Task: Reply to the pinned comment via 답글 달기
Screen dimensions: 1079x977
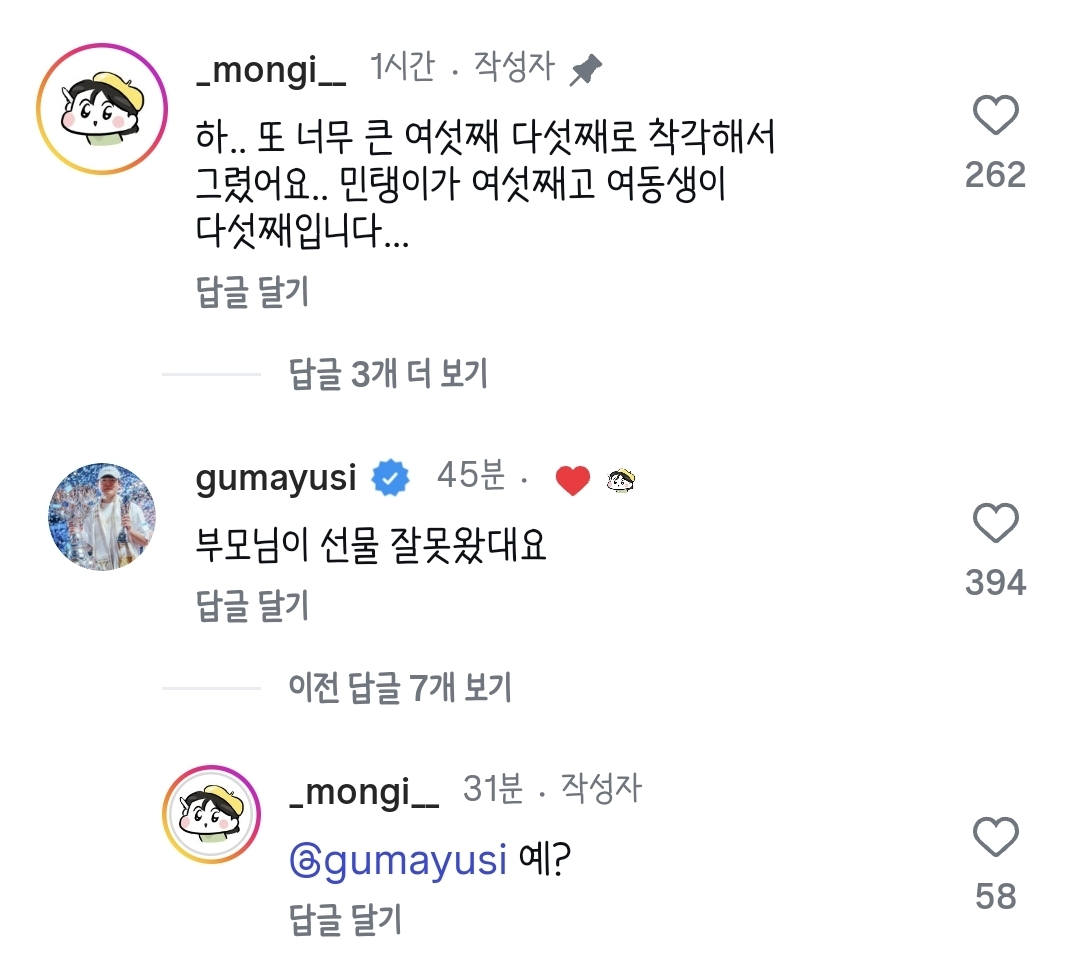Action: point(253,292)
